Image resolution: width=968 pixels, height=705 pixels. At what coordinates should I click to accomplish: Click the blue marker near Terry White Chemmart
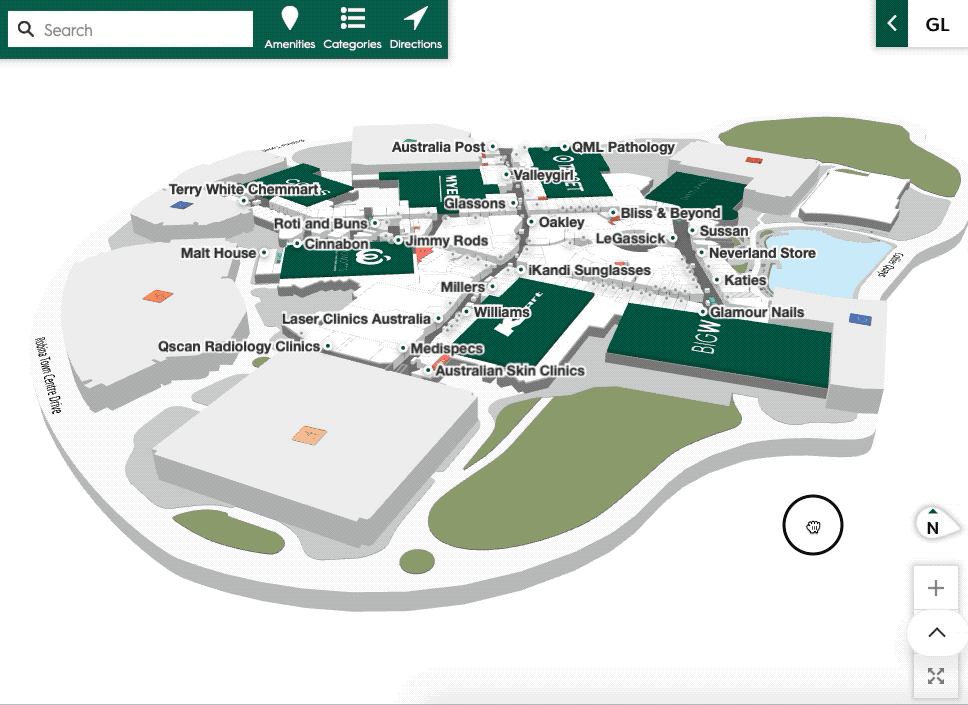[x=182, y=205]
